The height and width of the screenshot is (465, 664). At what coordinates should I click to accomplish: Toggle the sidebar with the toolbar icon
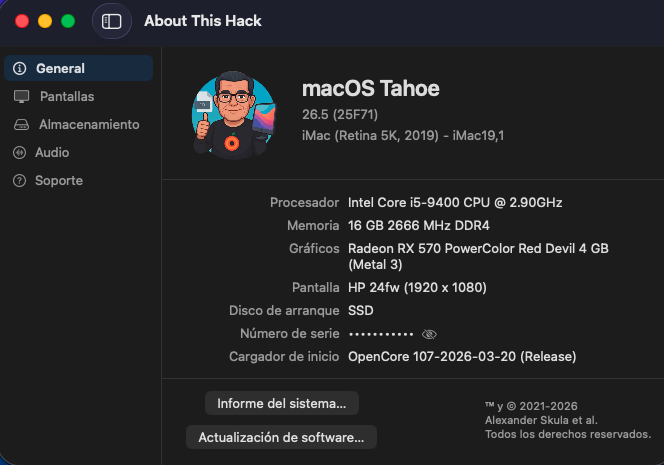click(111, 21)
